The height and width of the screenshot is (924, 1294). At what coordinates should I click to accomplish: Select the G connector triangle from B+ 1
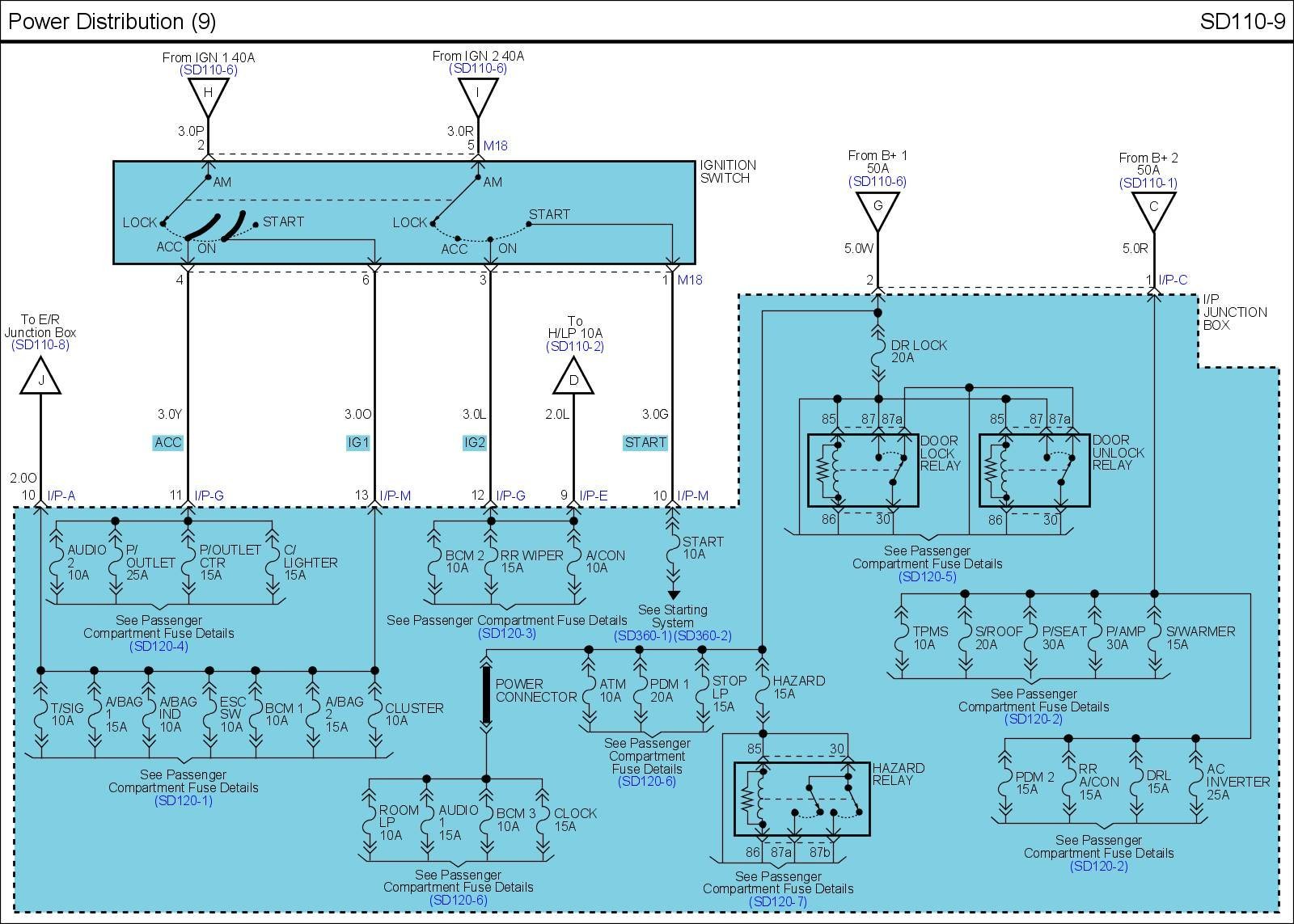click(x=877, y=209)
